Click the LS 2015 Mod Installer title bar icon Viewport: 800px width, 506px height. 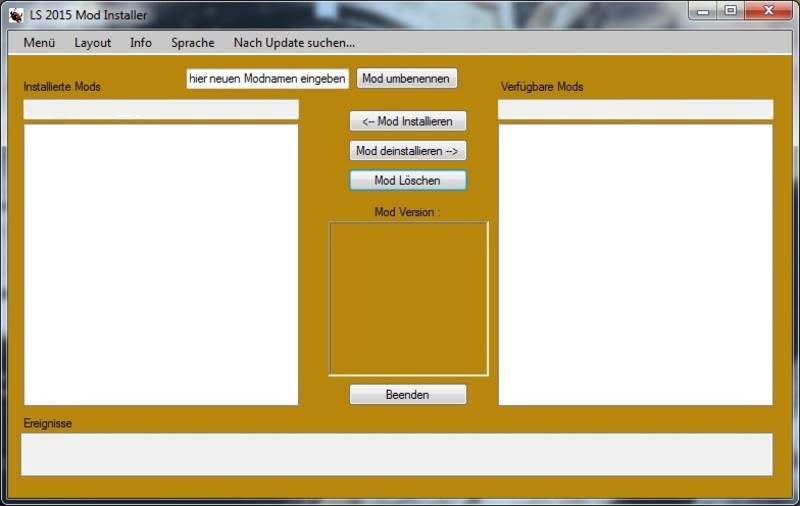[x=16, y=15]
